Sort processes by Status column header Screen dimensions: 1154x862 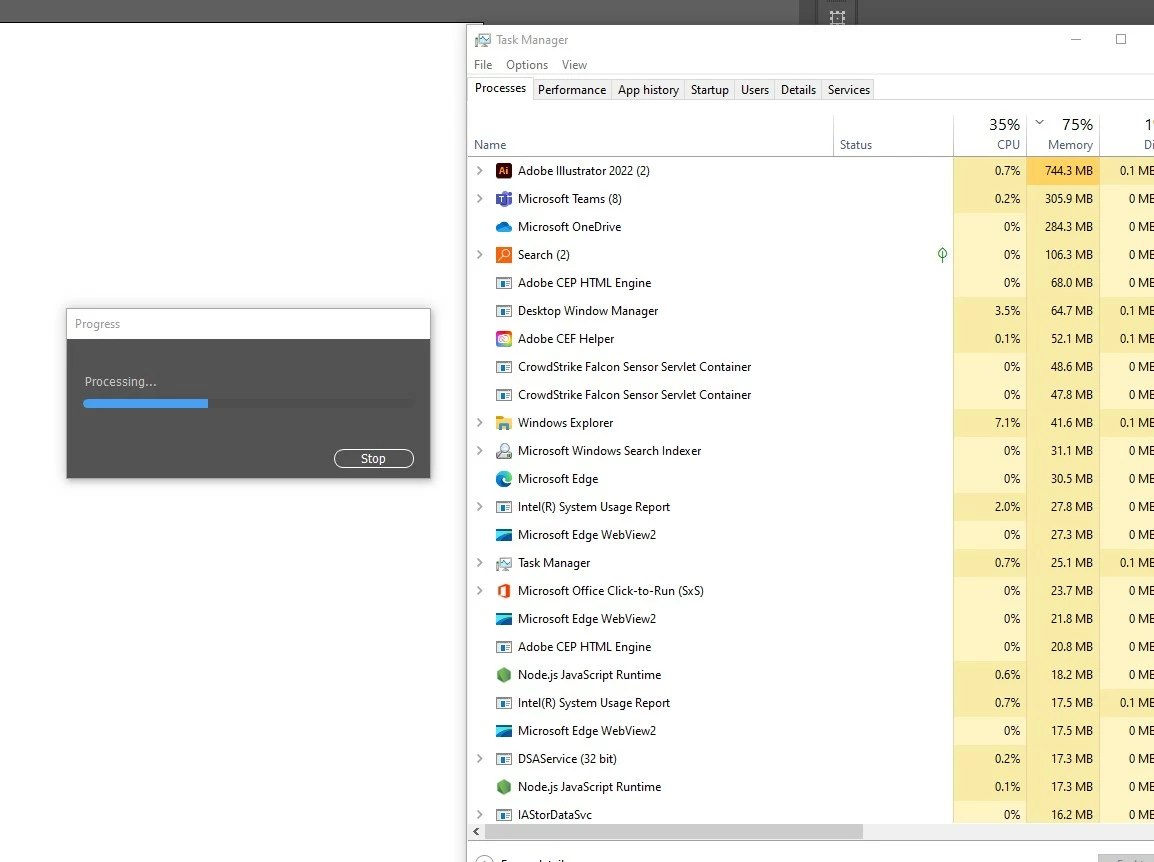pyautogui.click(x=893, y=135)
